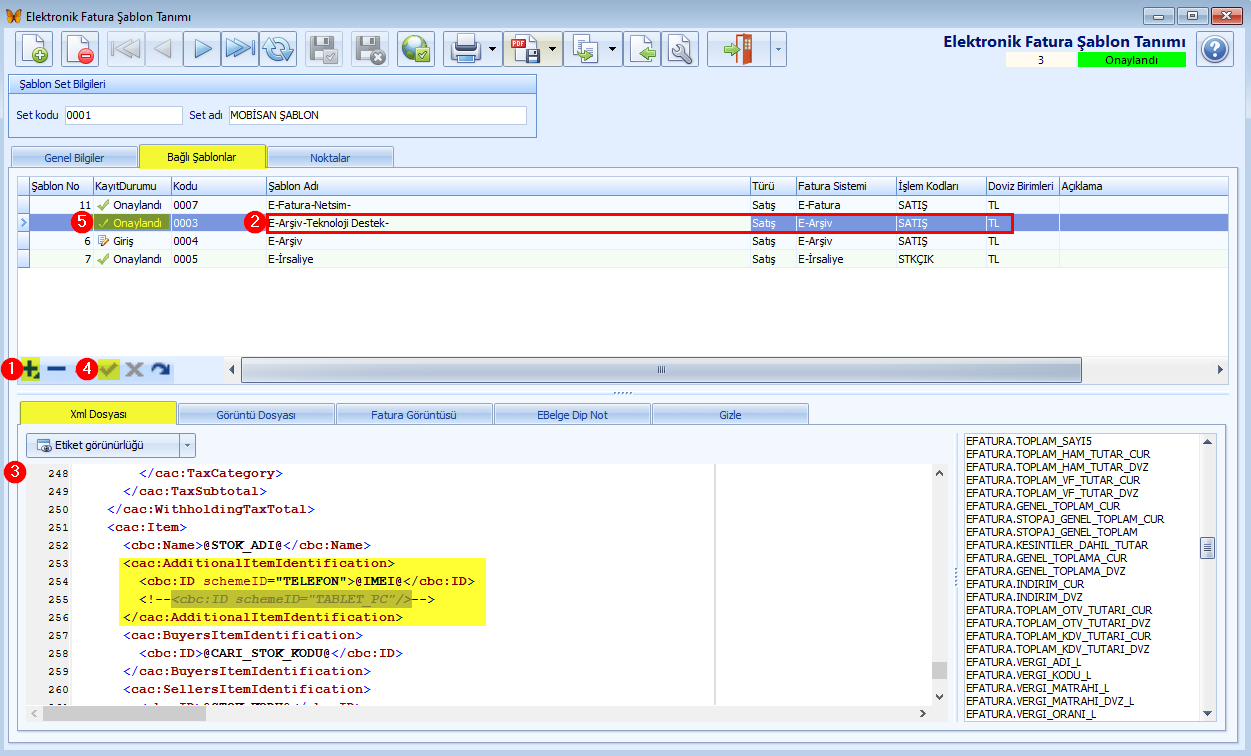The width and height of the screenshot is (1251, 756).
Task: Open the printer dropdown arrow
Action: [x=494, y=49]
